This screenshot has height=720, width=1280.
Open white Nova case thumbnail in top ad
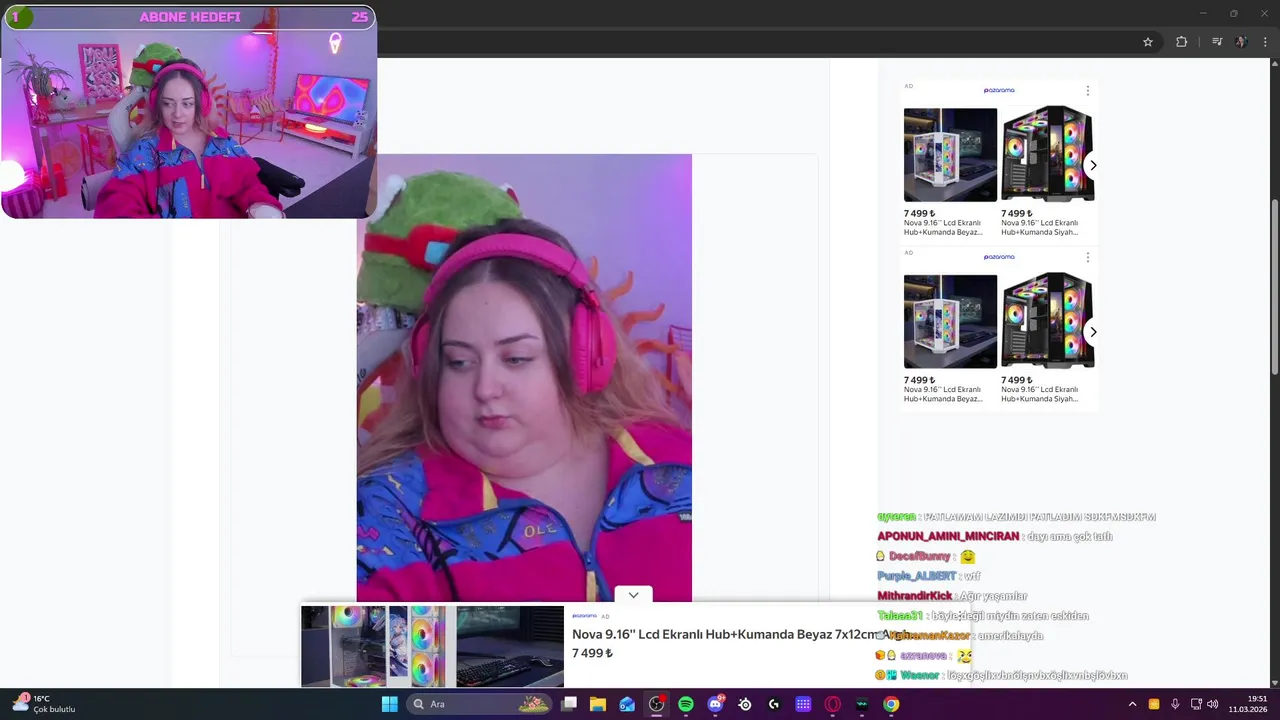click(x=950, y=154)
